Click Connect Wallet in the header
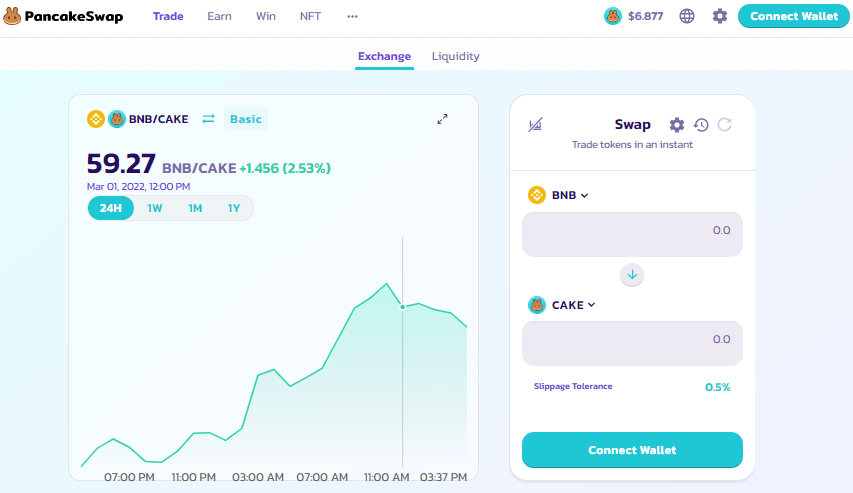853x493 pixels. coord(794,16)
